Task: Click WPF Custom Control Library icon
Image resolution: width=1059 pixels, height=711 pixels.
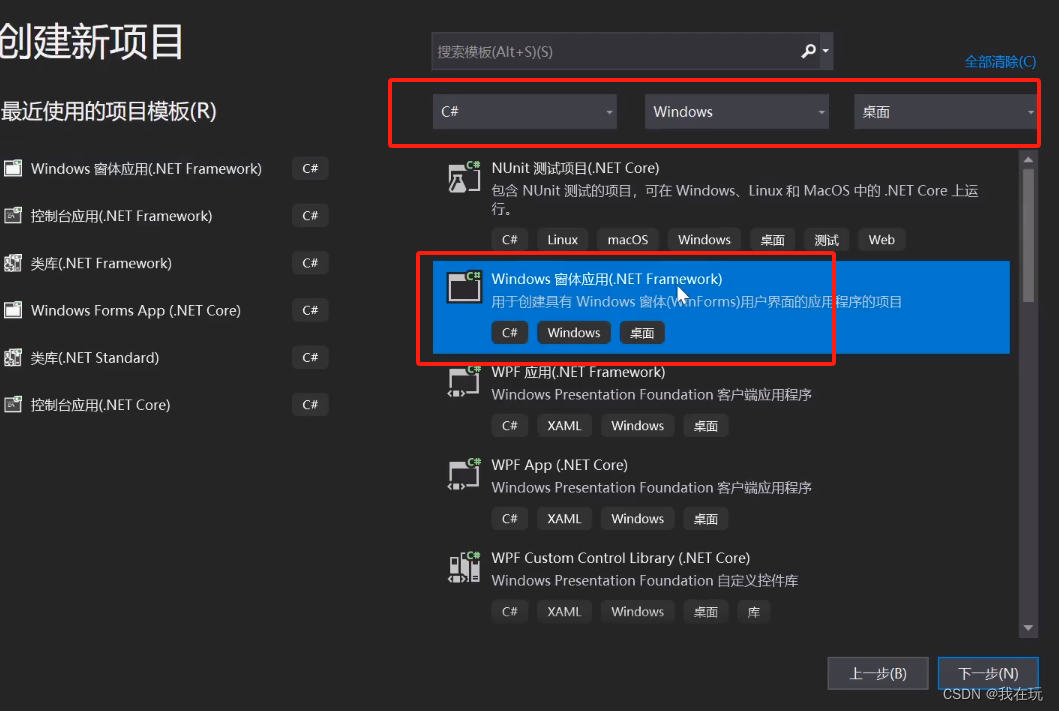Action: 464,567
